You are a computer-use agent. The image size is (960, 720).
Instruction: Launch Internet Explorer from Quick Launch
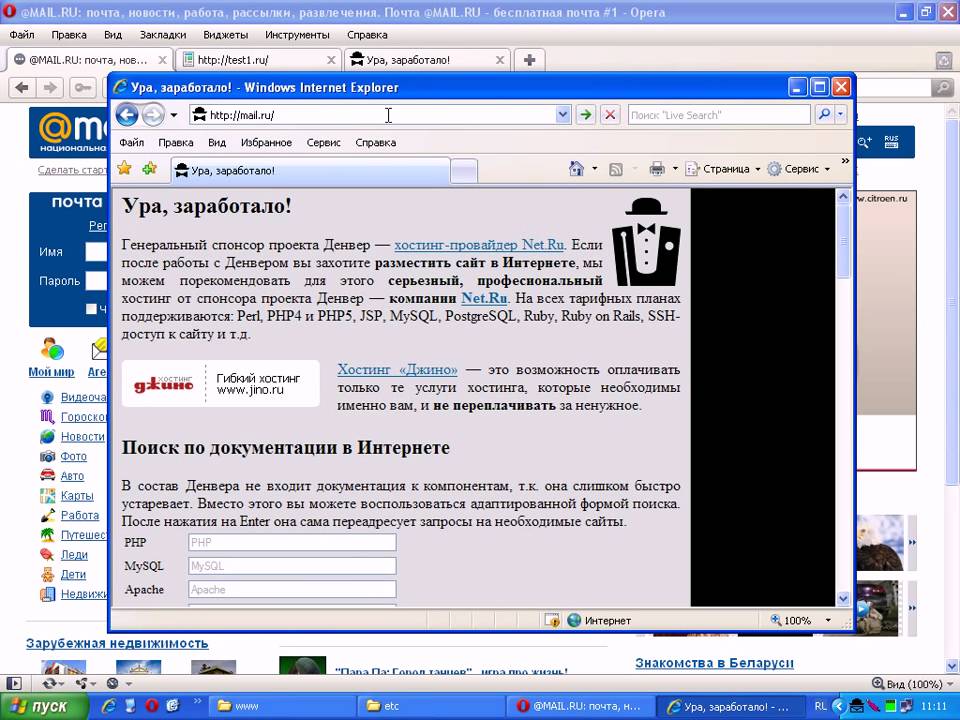pyautogui.click(x=109, y=706)
